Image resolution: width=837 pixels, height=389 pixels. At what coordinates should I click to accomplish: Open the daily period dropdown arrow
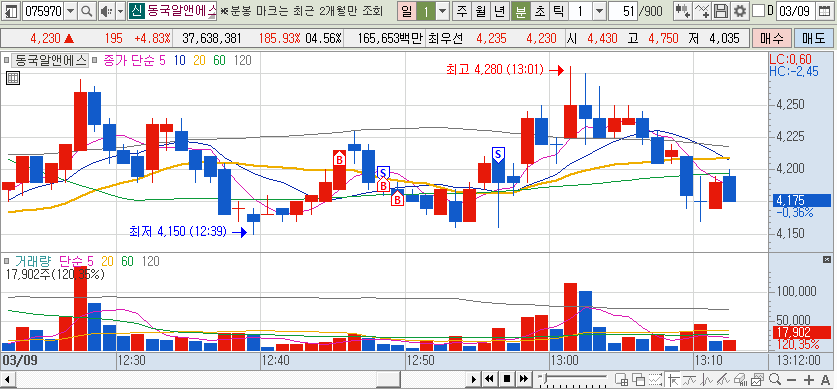click(443, 10)
